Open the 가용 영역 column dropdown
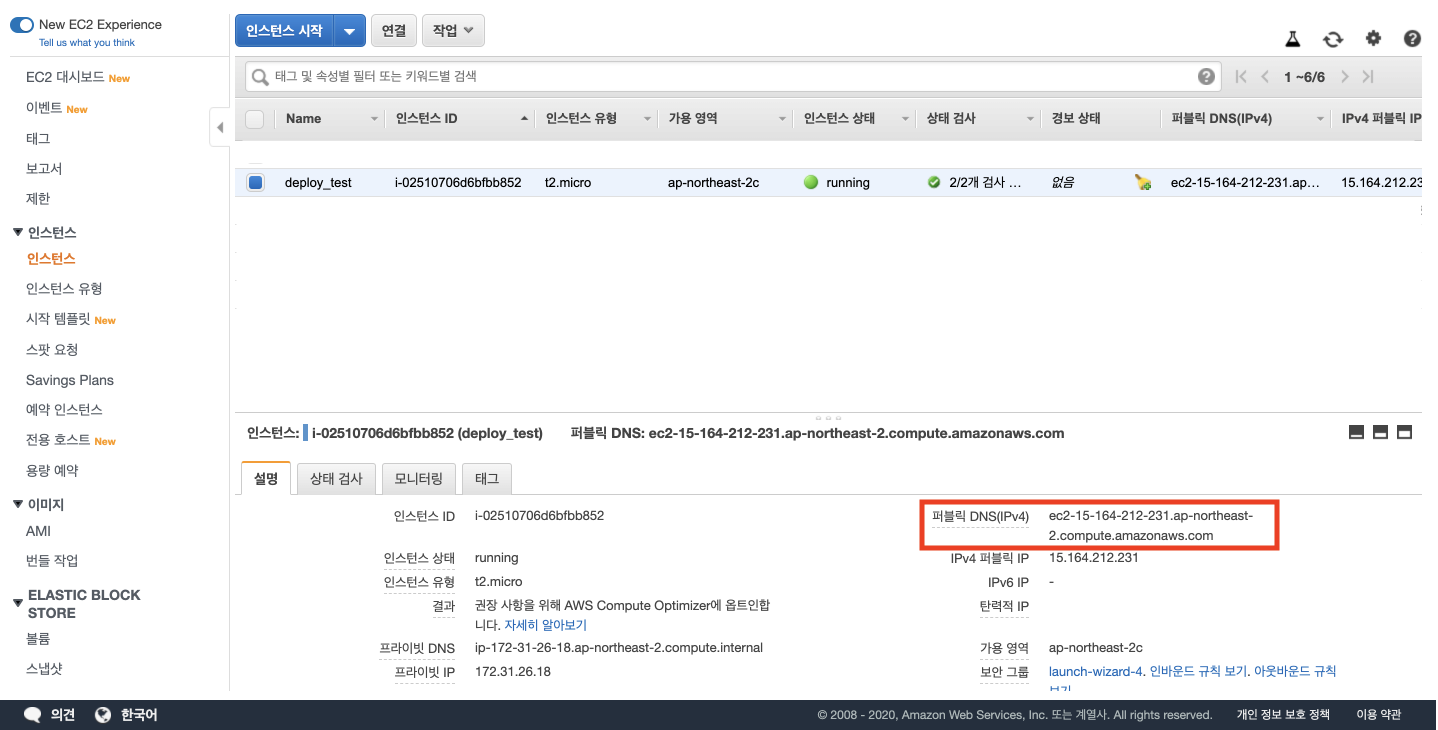 (783, 119)
